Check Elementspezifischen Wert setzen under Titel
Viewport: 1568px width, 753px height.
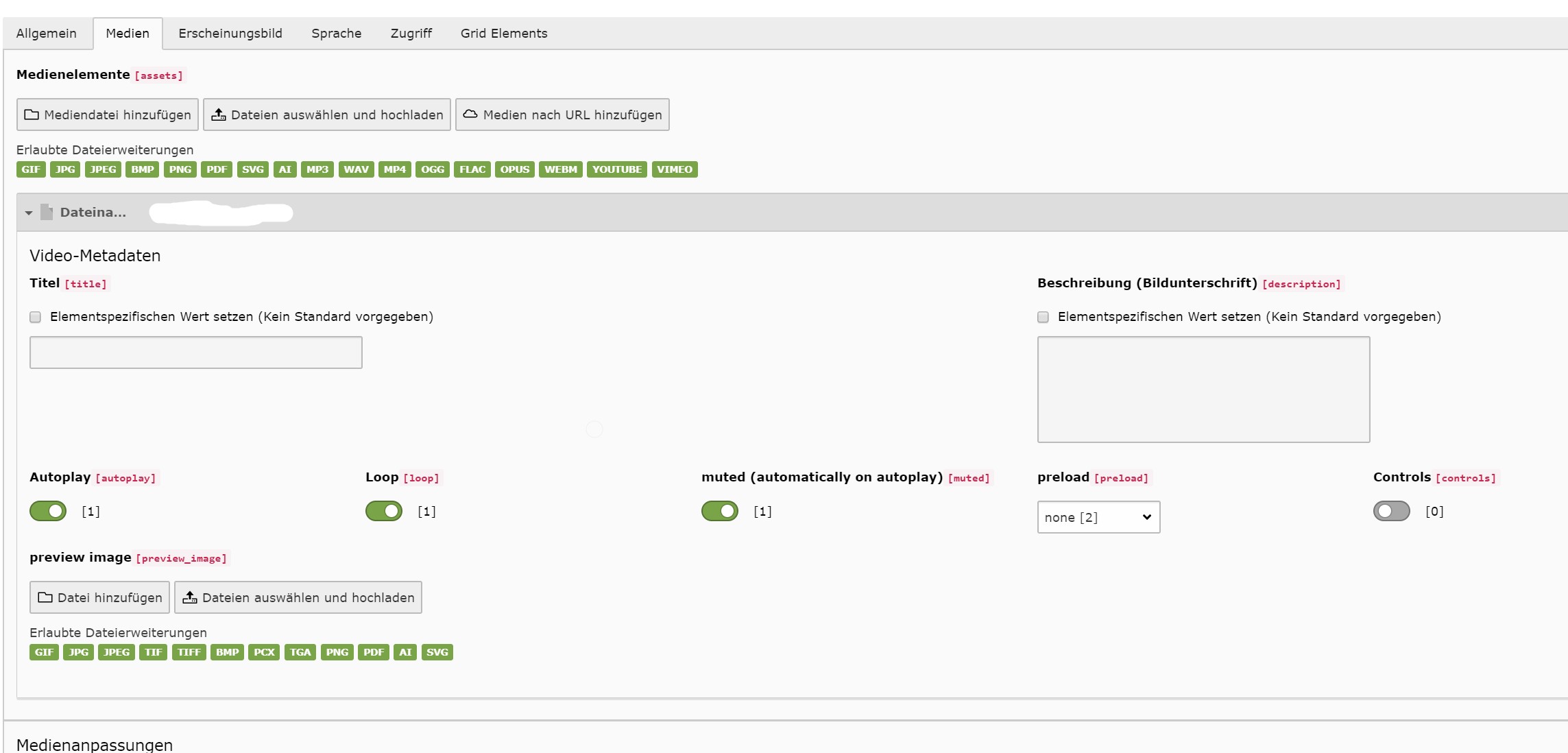(36, 317)
